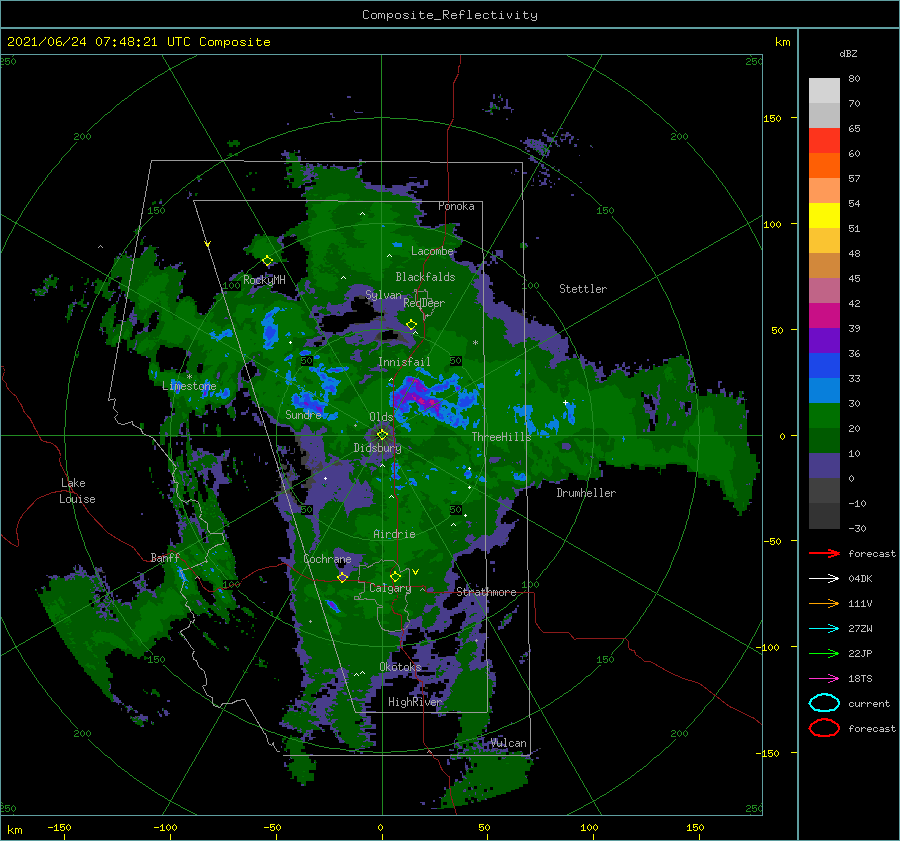The width and height of the screenshot is (900, 841).
Task: Click the HighRiver town label
Action: click(x=415, y=702)
